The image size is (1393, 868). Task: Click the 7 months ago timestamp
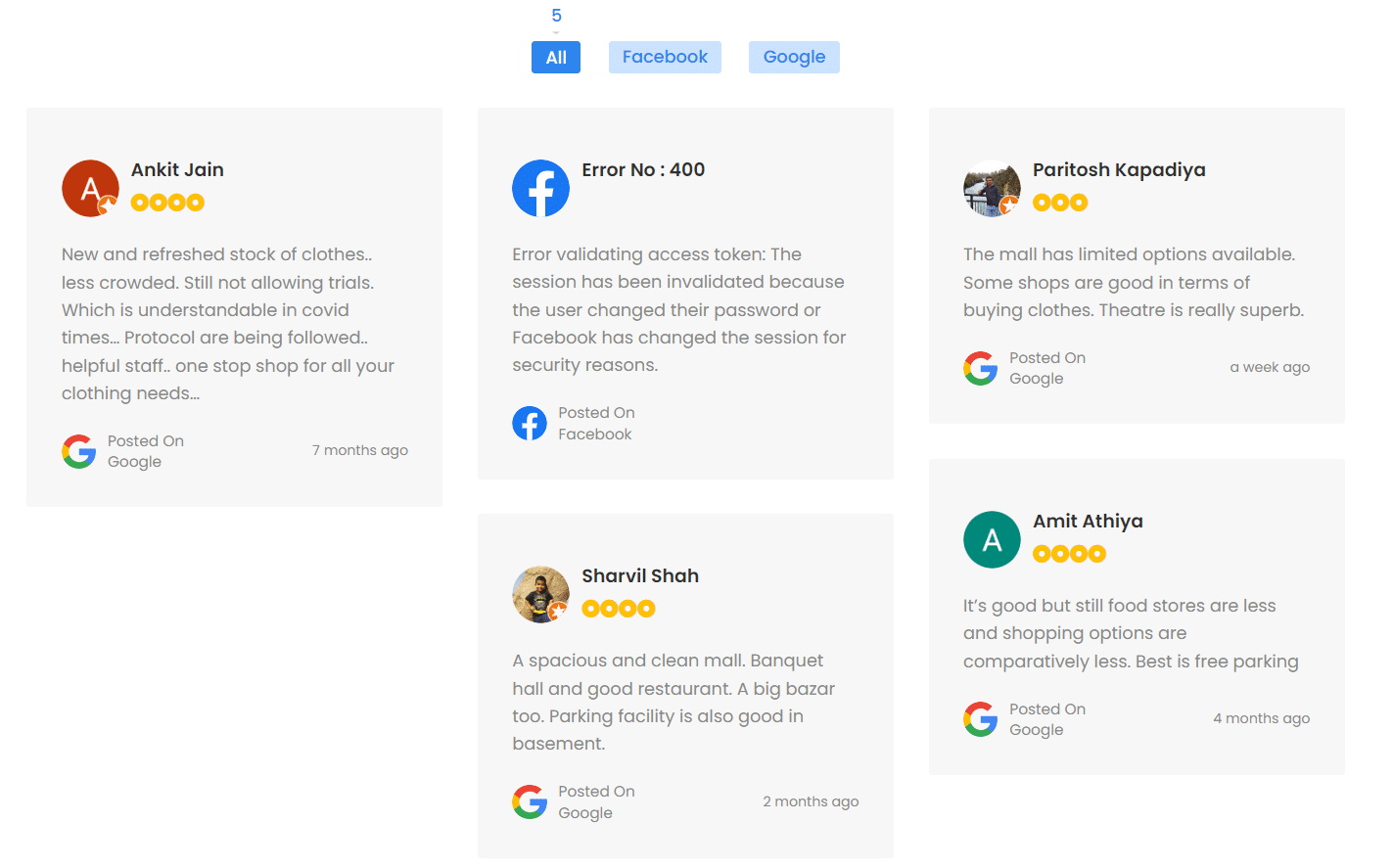[359, 449]
